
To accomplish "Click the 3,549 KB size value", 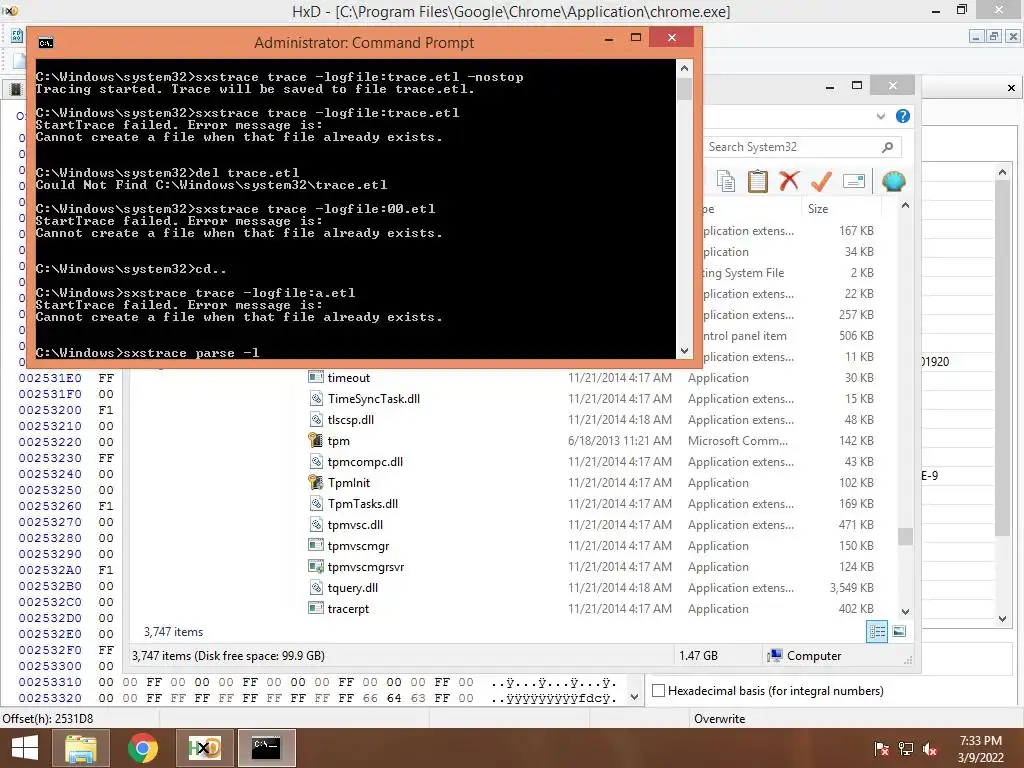I will [852, 588].
